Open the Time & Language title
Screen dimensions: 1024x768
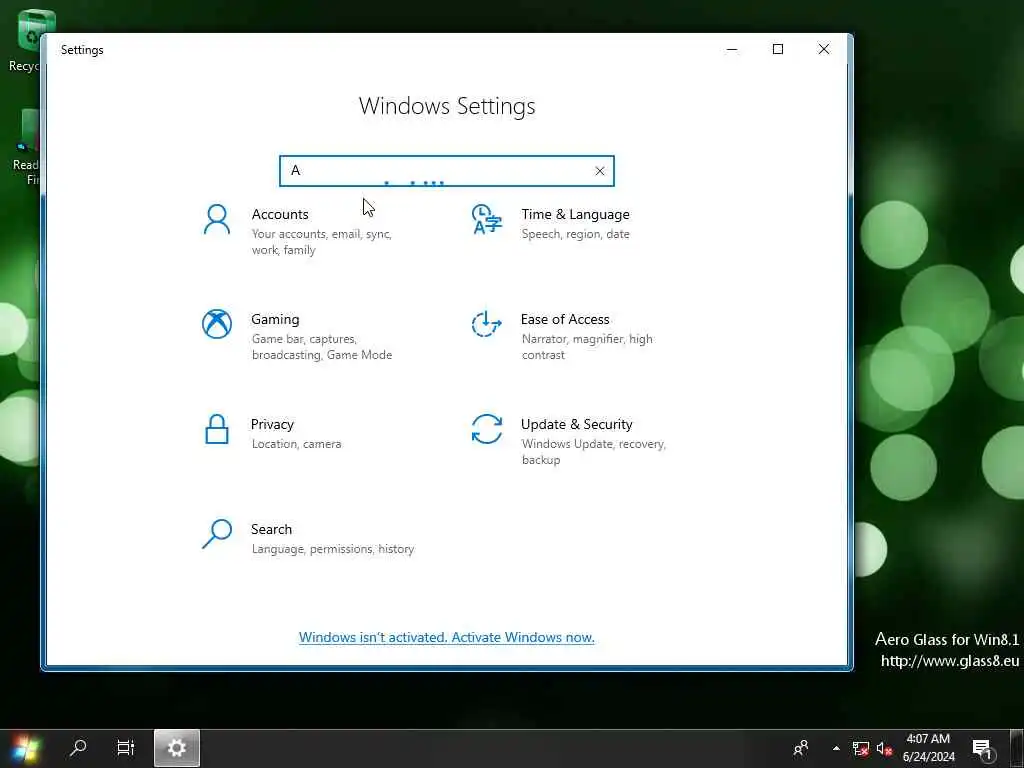tap(575, 214)
